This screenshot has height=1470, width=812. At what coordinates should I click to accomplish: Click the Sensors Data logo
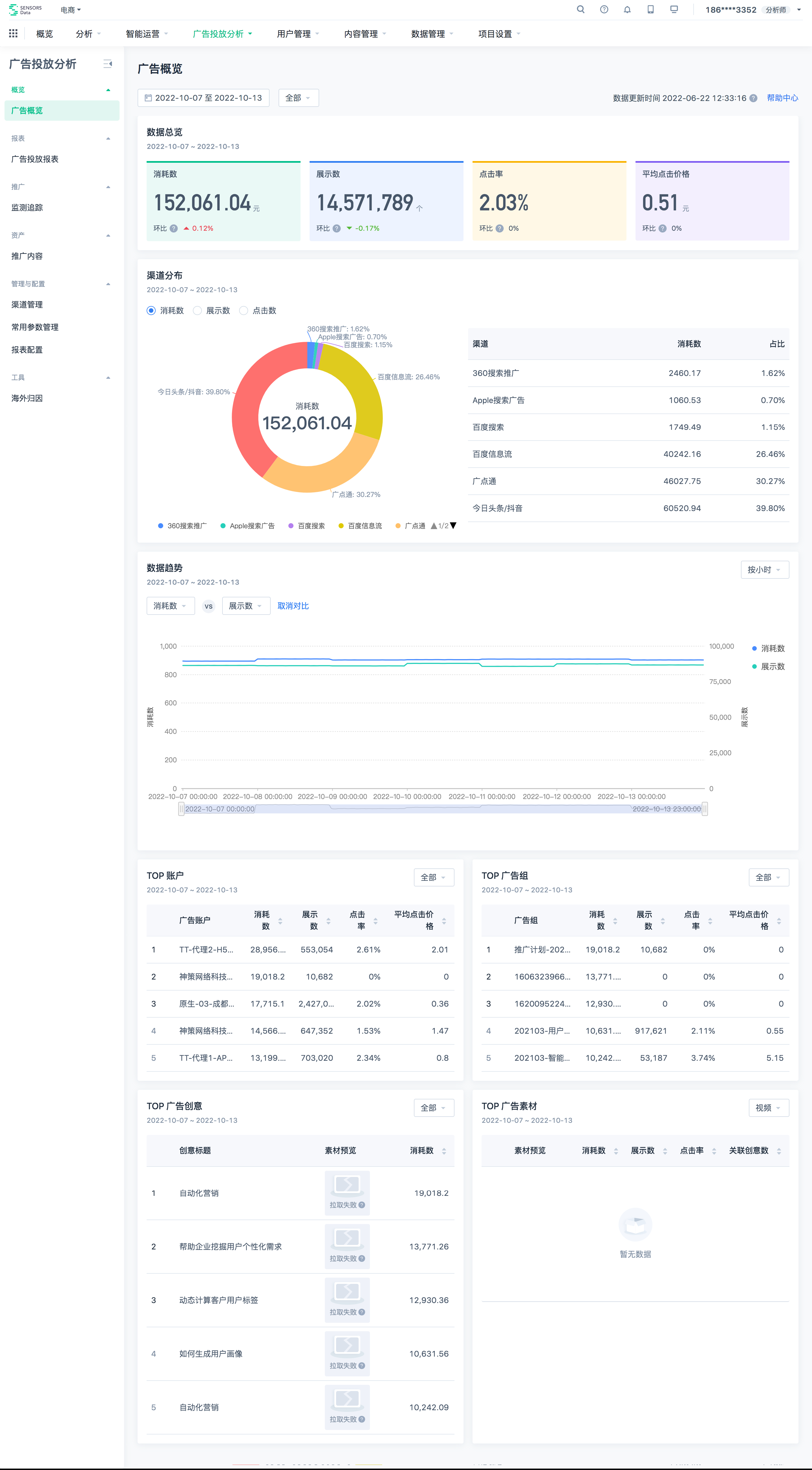coord(25,10)
